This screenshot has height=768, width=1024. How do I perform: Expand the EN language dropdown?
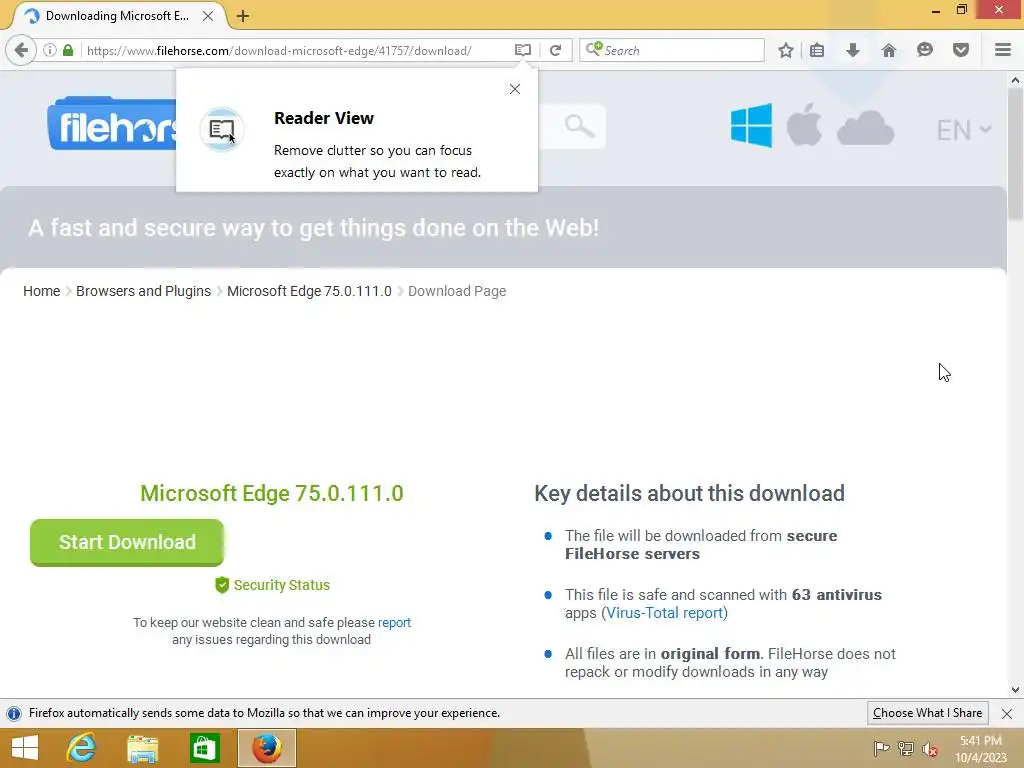click(x=964, y=130)
